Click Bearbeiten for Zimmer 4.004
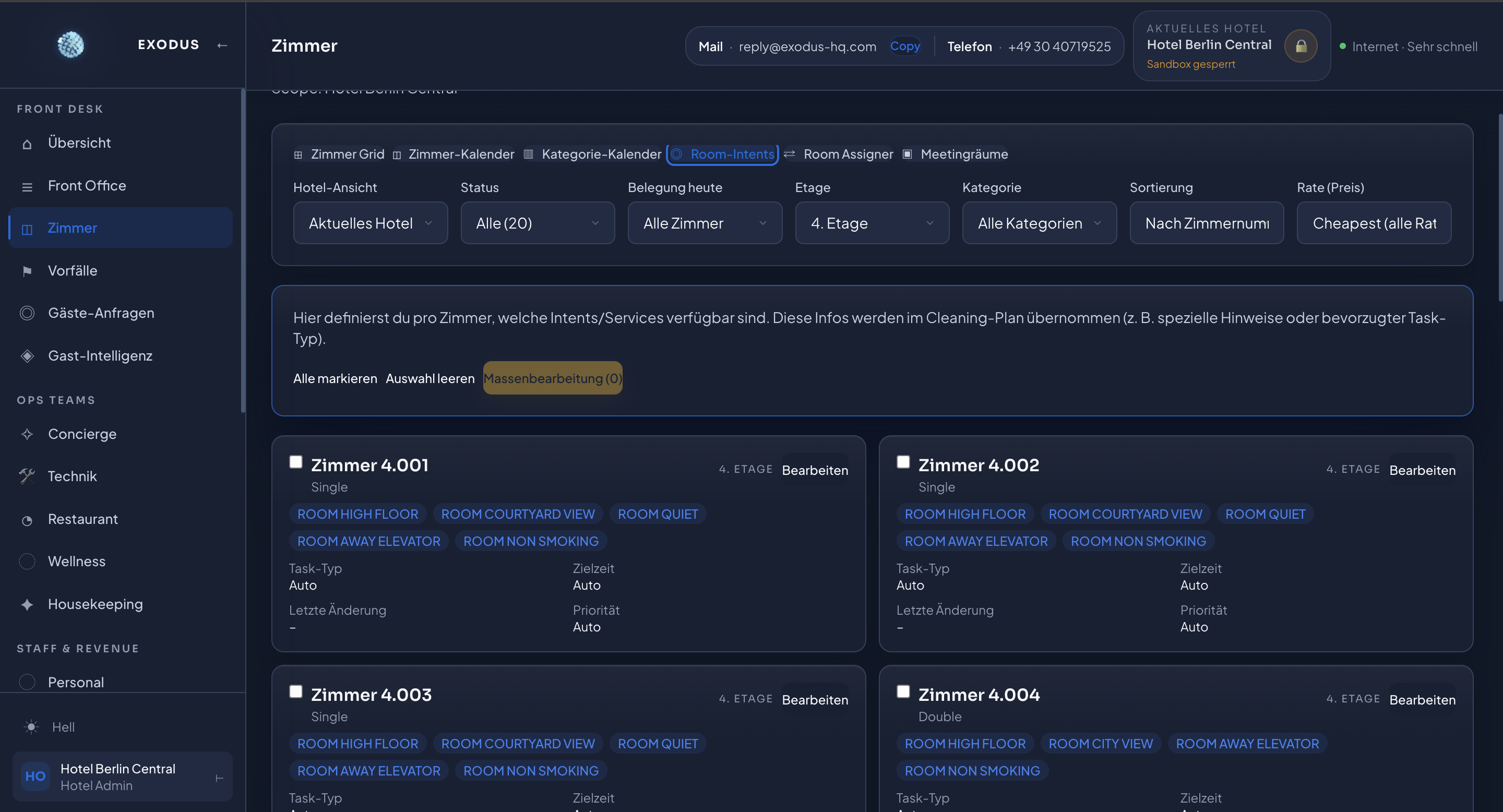This screenshot has height=812, width=1503. [x=1422, y=699]
